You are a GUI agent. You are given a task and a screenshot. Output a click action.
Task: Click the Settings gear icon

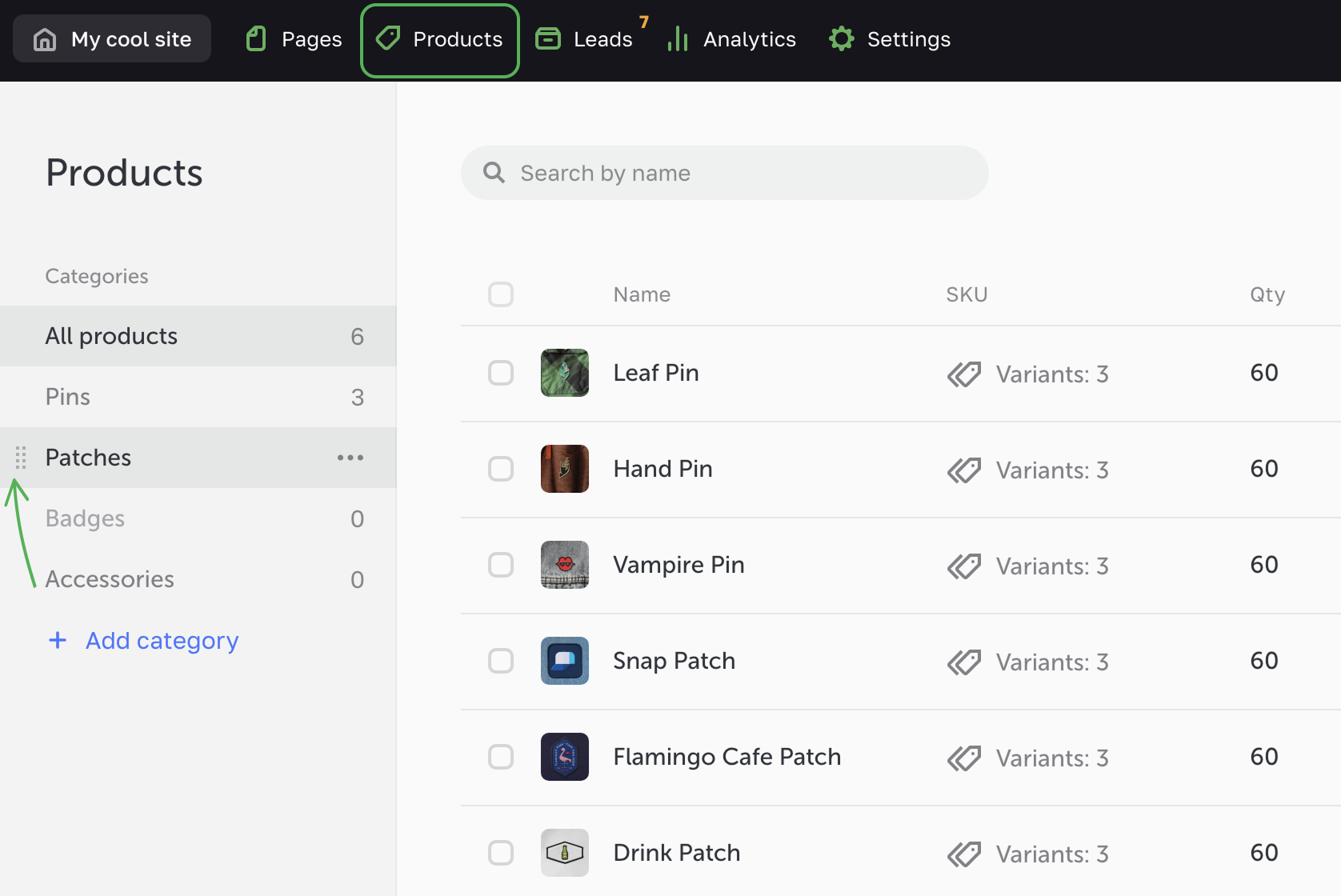tap(841, 39)
